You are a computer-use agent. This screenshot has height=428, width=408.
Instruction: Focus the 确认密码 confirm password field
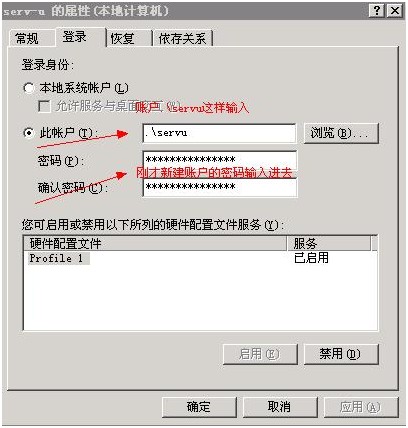tap(219, 187)
